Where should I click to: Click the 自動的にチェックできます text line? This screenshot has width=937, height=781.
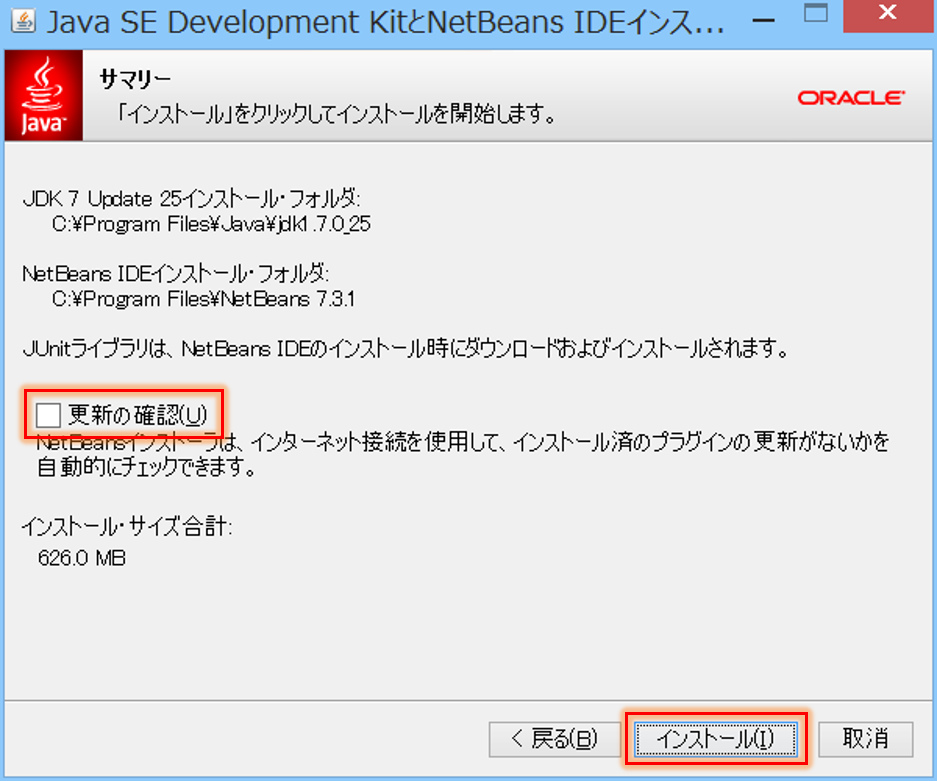(147, 467)
